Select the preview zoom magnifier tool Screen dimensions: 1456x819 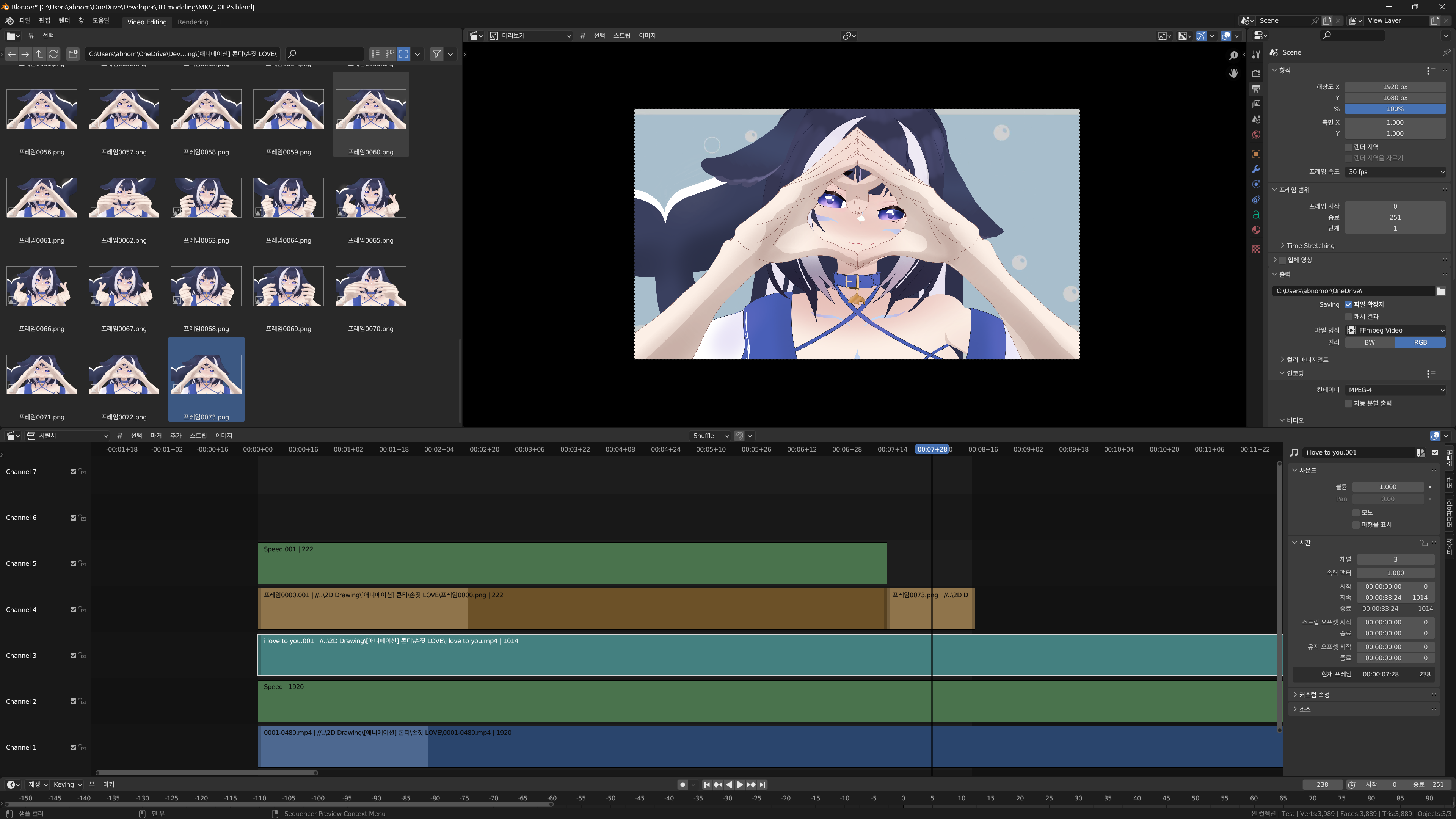(1233, 55)
